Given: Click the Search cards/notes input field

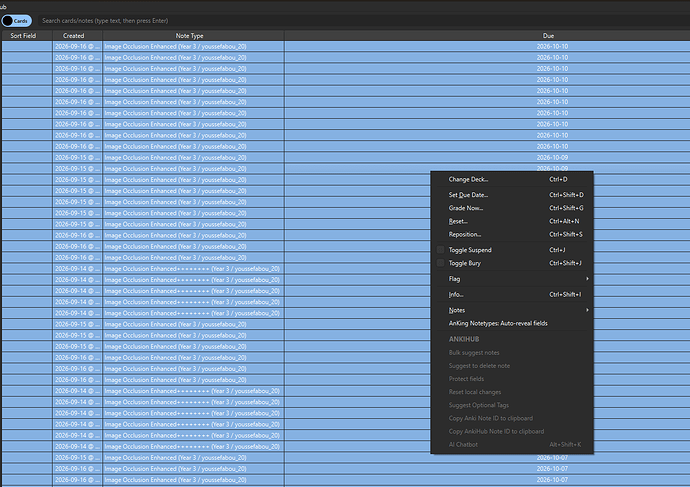Looking at the screenshot, I should click(x=363, y=21).
